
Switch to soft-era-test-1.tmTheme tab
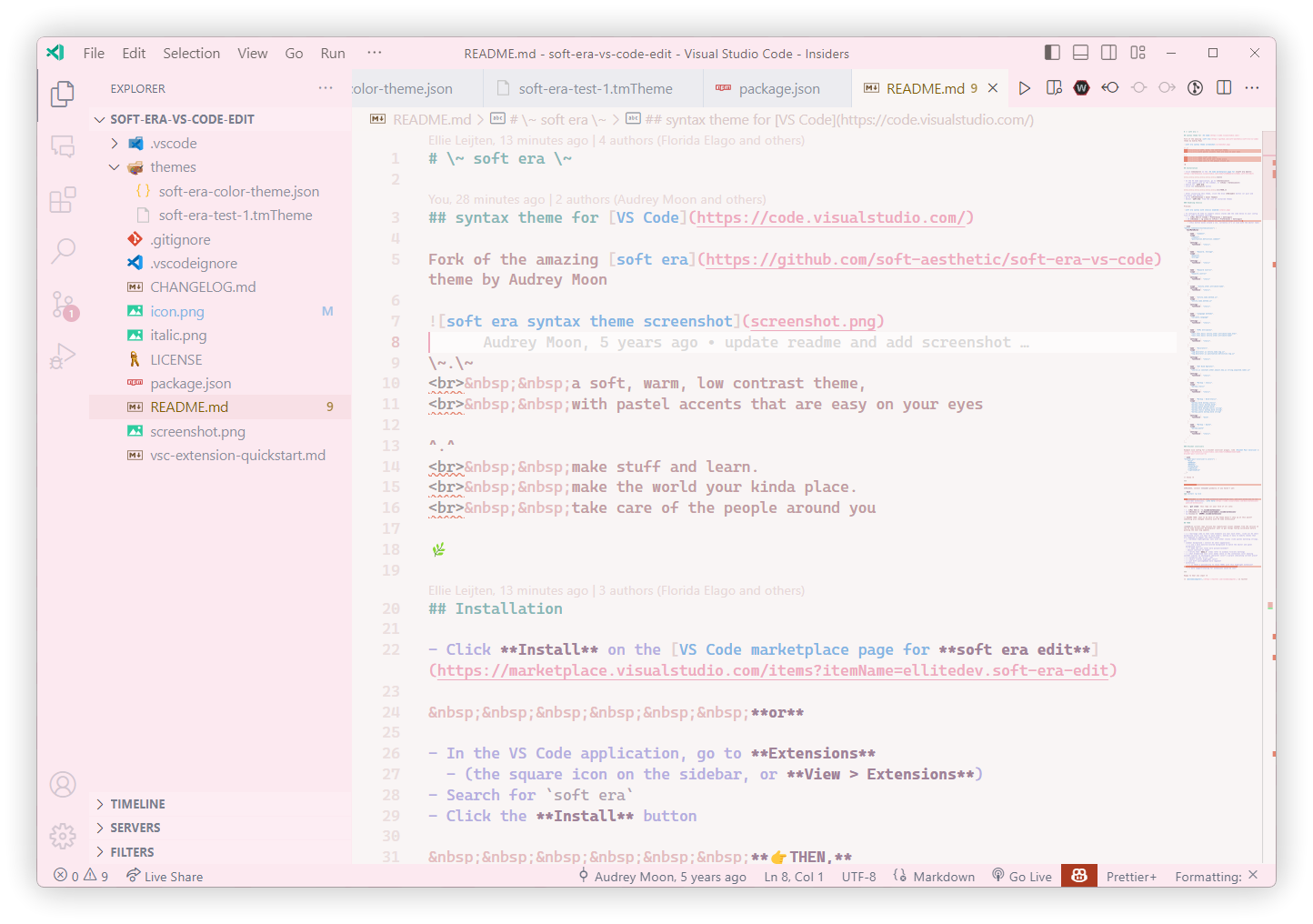click(593, 88)
